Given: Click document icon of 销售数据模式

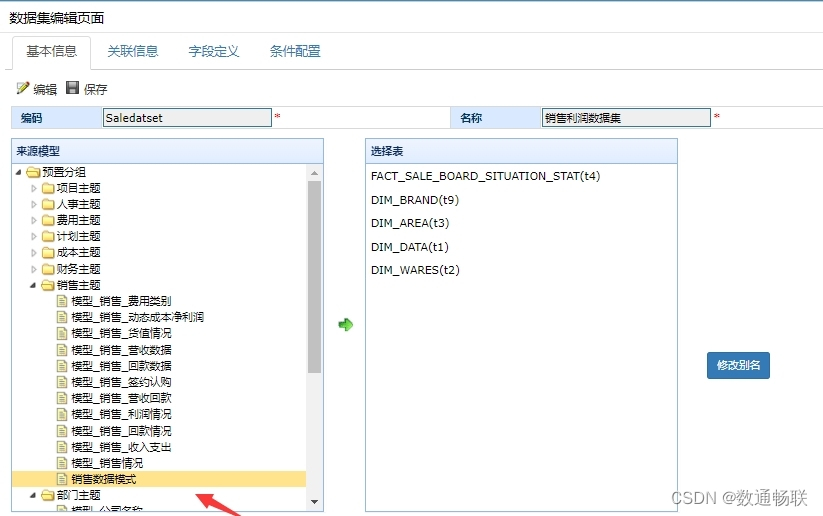Looking at the screenshot, I should (x=62, y=479).
